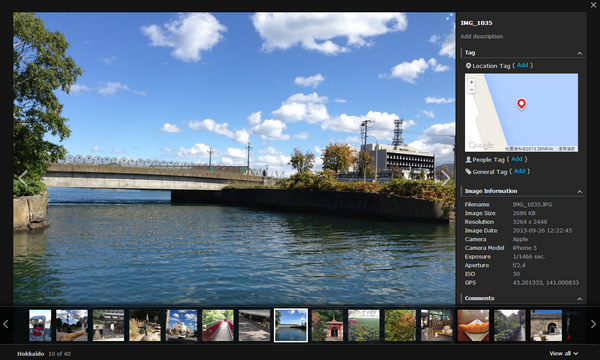Click the People Tag person icon
The height and width of the screenshot is (360, 600).
point(468,160)
